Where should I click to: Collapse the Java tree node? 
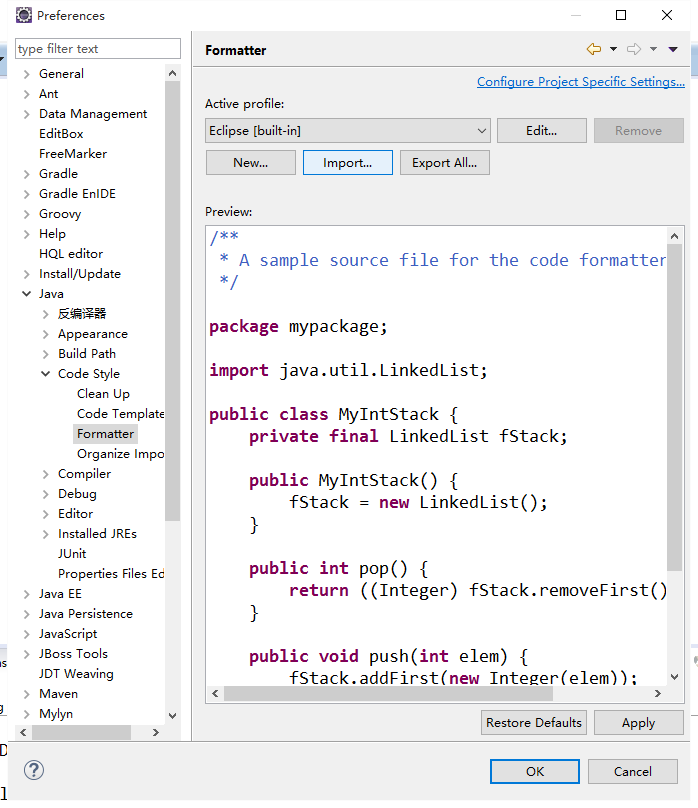[x=26, y=294]
